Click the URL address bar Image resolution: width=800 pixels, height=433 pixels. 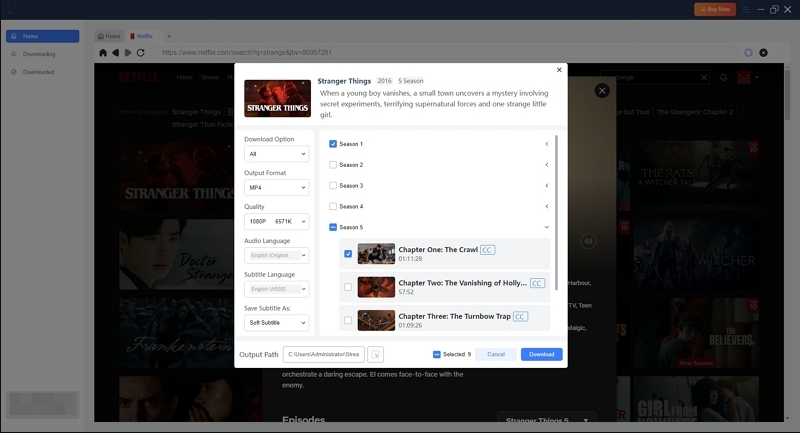(x=444, y=53)
